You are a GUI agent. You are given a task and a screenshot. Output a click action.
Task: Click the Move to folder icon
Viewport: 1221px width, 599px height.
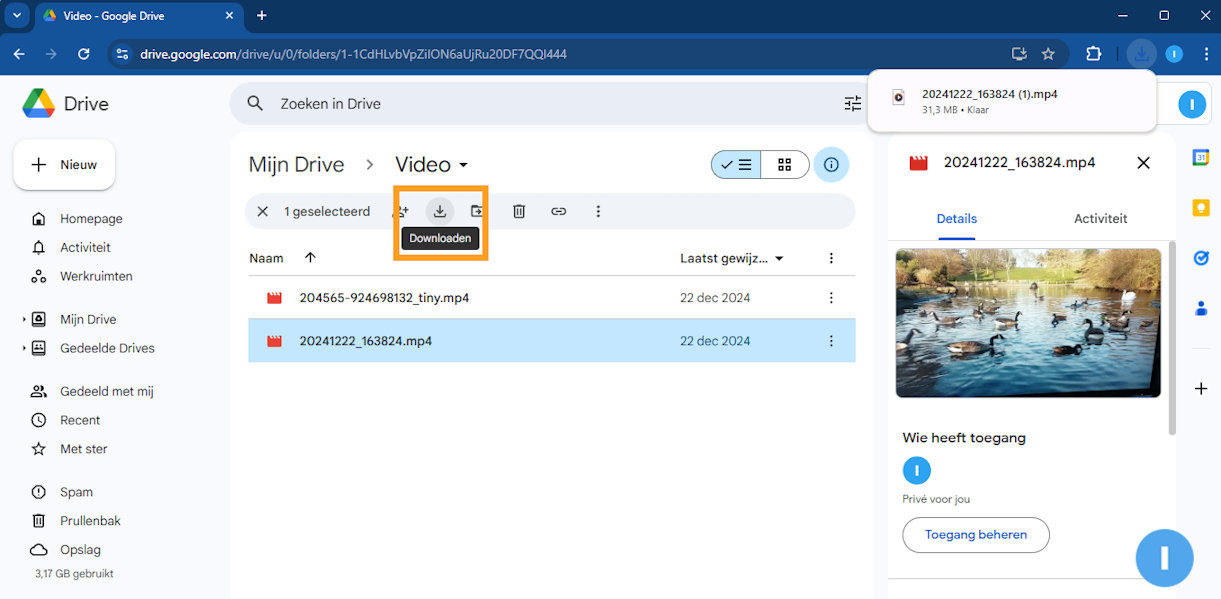point(477,211)
